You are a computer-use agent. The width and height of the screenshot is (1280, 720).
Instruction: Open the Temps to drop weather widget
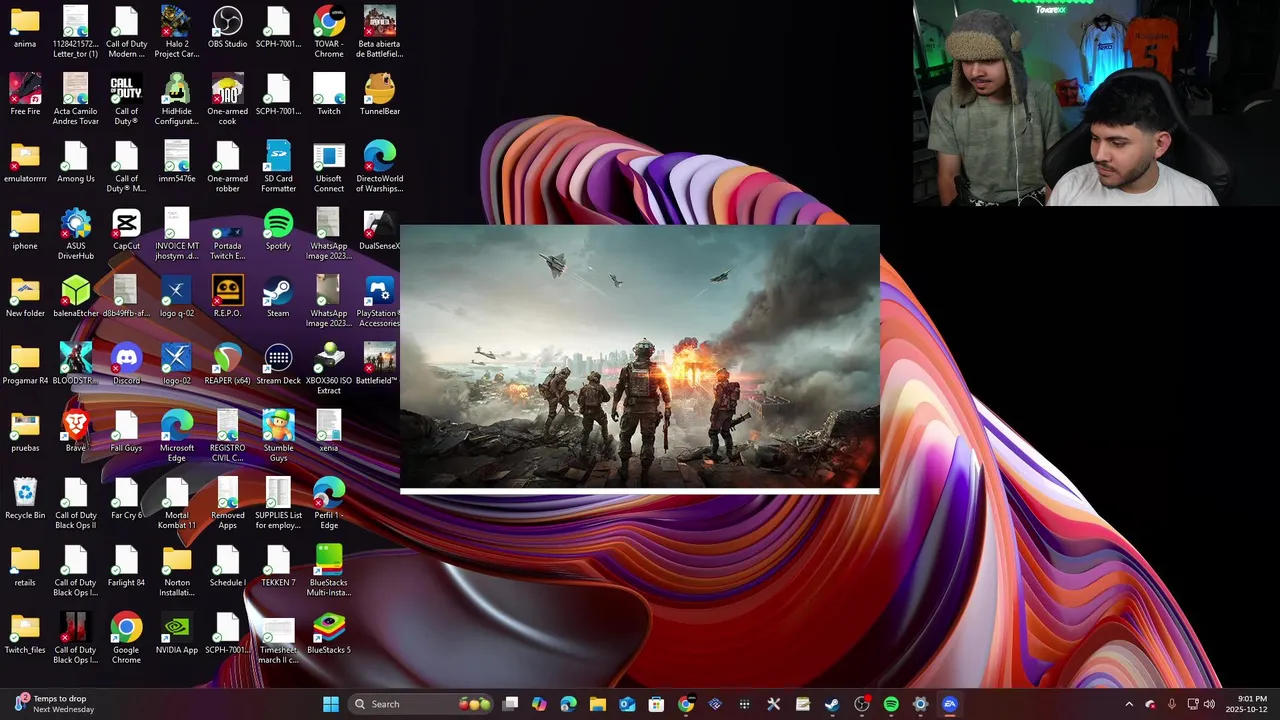pyautogui.click(x=52, y=704)
